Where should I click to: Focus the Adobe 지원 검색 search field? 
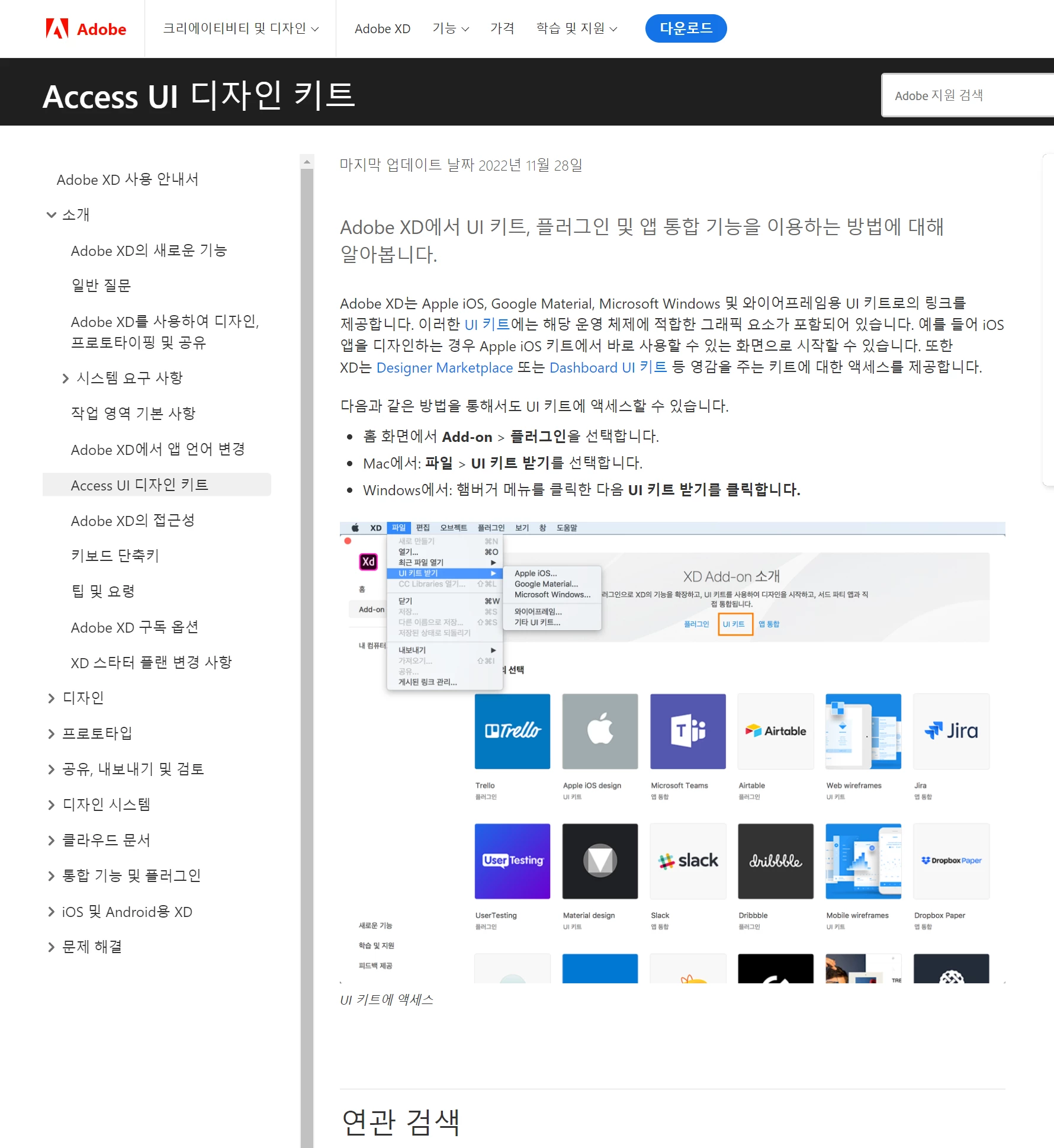click(x=968, y=95)
